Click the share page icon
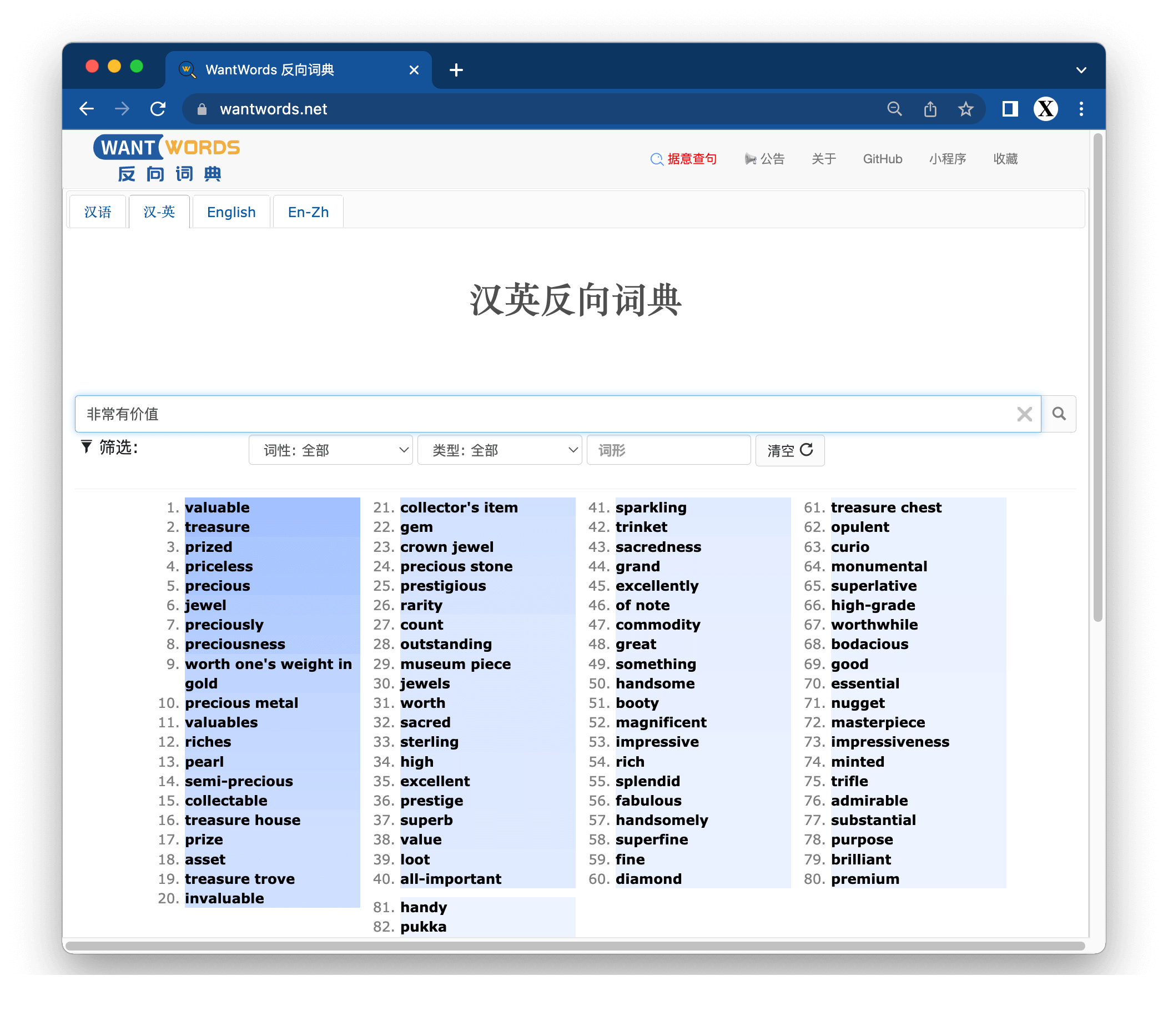 (x=930, y=109)
